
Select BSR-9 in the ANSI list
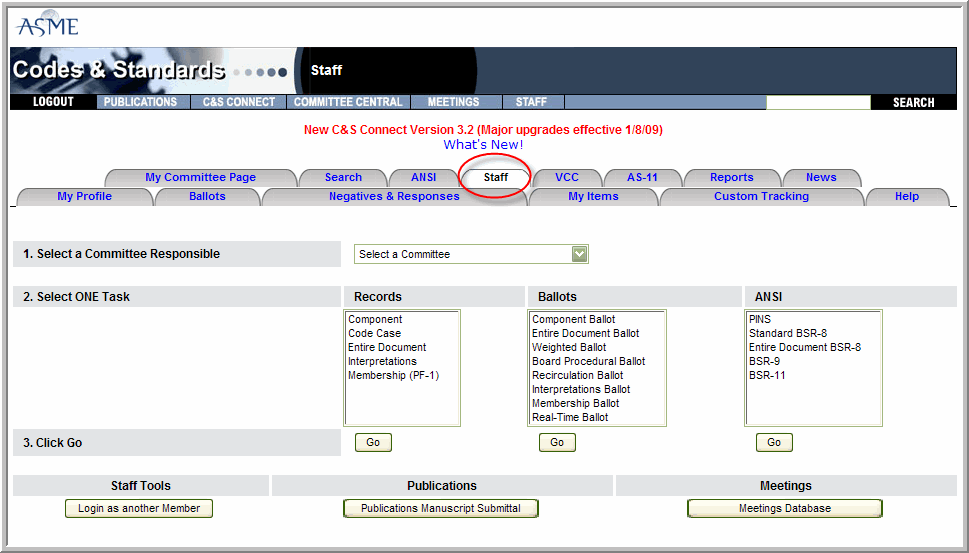click(764, 361)
